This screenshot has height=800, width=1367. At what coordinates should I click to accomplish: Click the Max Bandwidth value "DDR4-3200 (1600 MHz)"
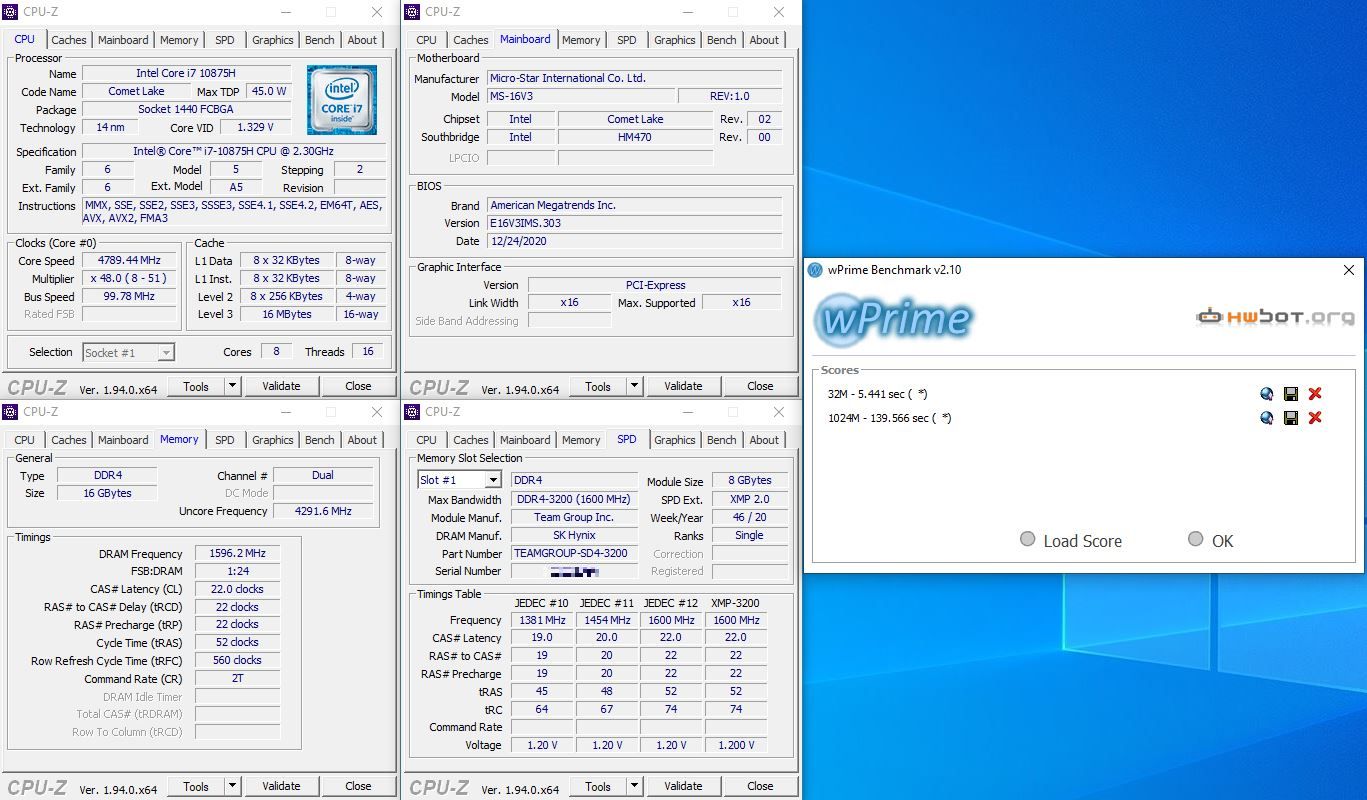point(574,499)
